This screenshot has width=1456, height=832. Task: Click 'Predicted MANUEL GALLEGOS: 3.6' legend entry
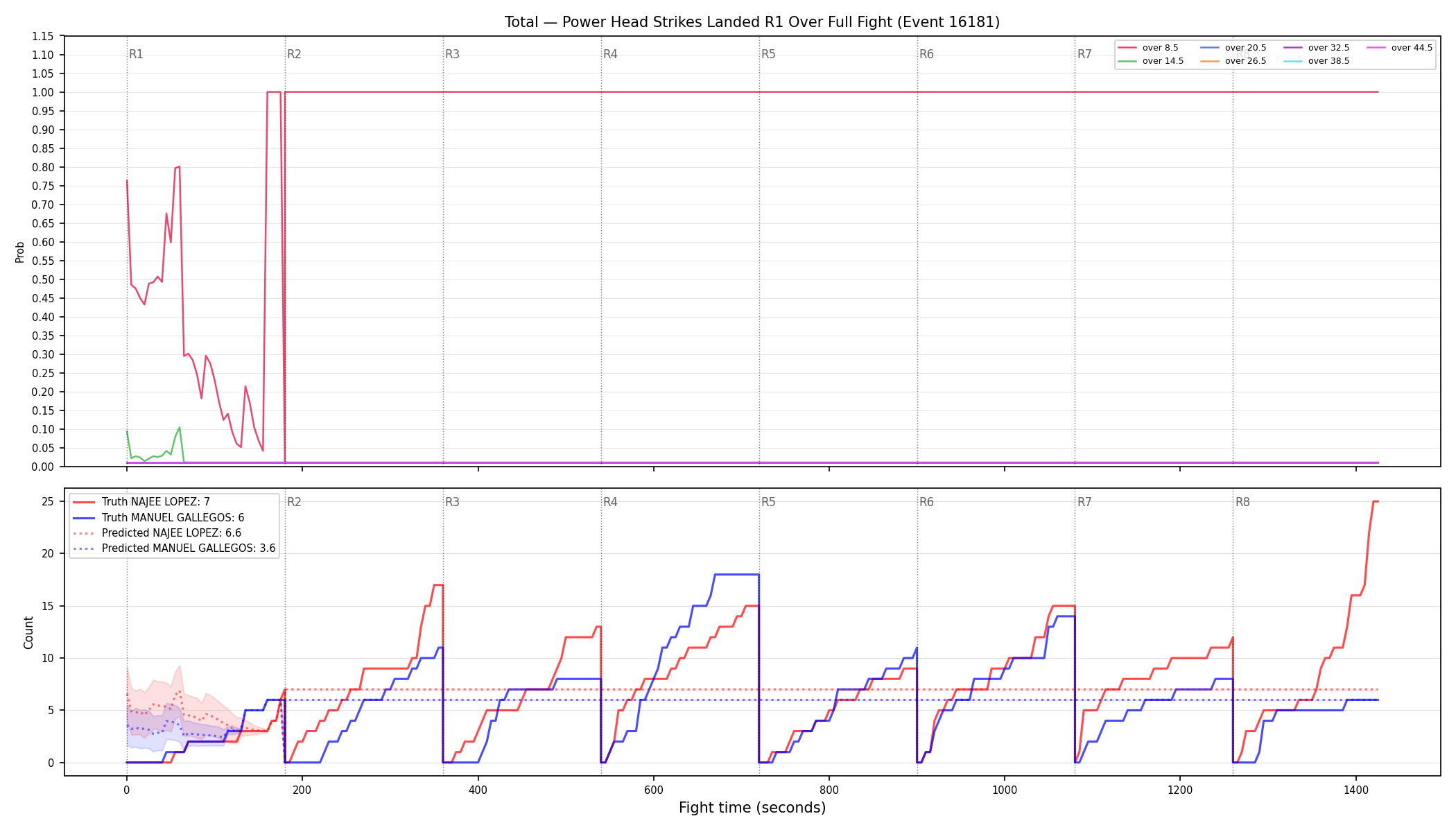click(x=174, y=548)
